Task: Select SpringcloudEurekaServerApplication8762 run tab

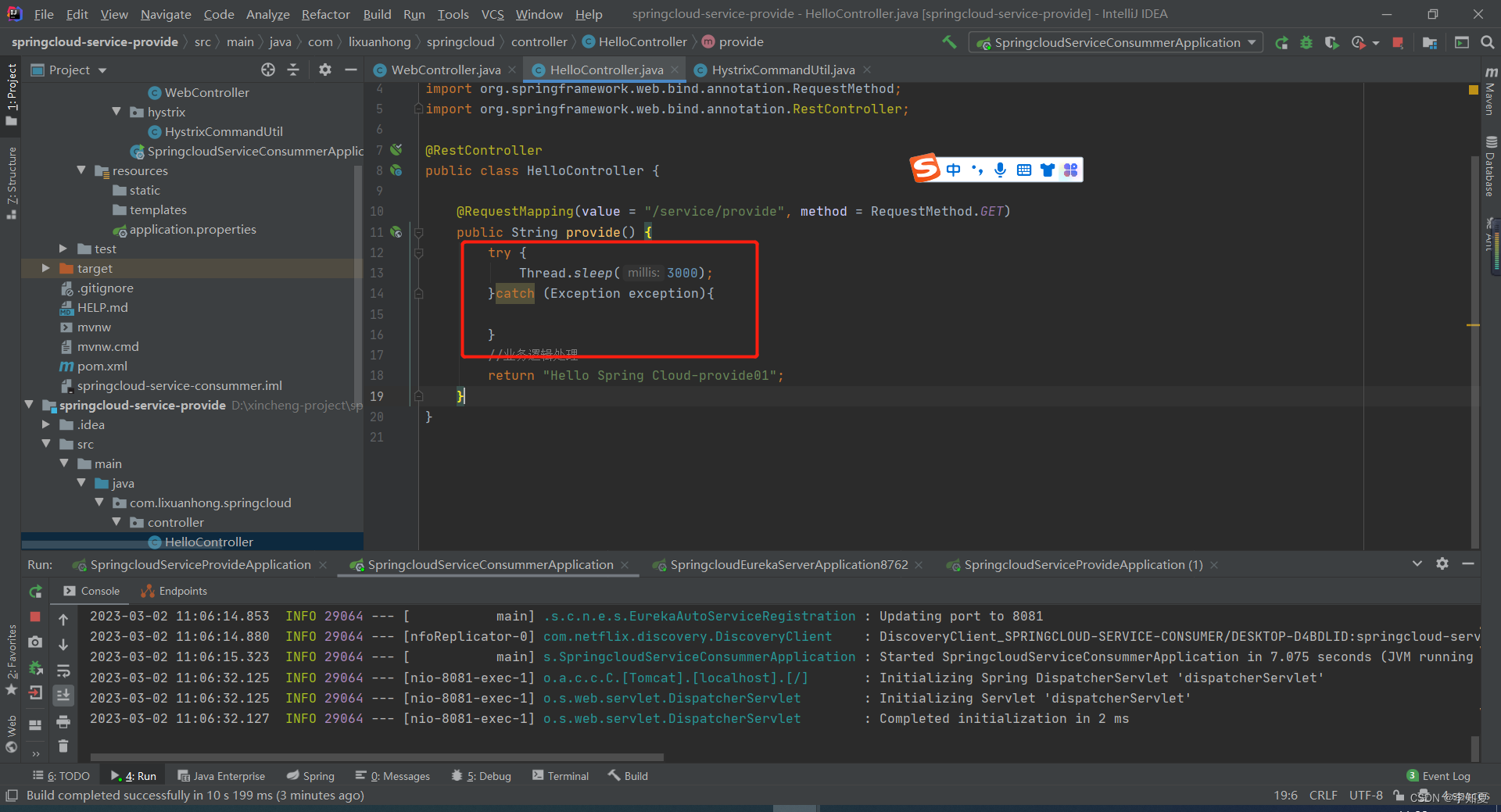Action: tap(789, 564)
